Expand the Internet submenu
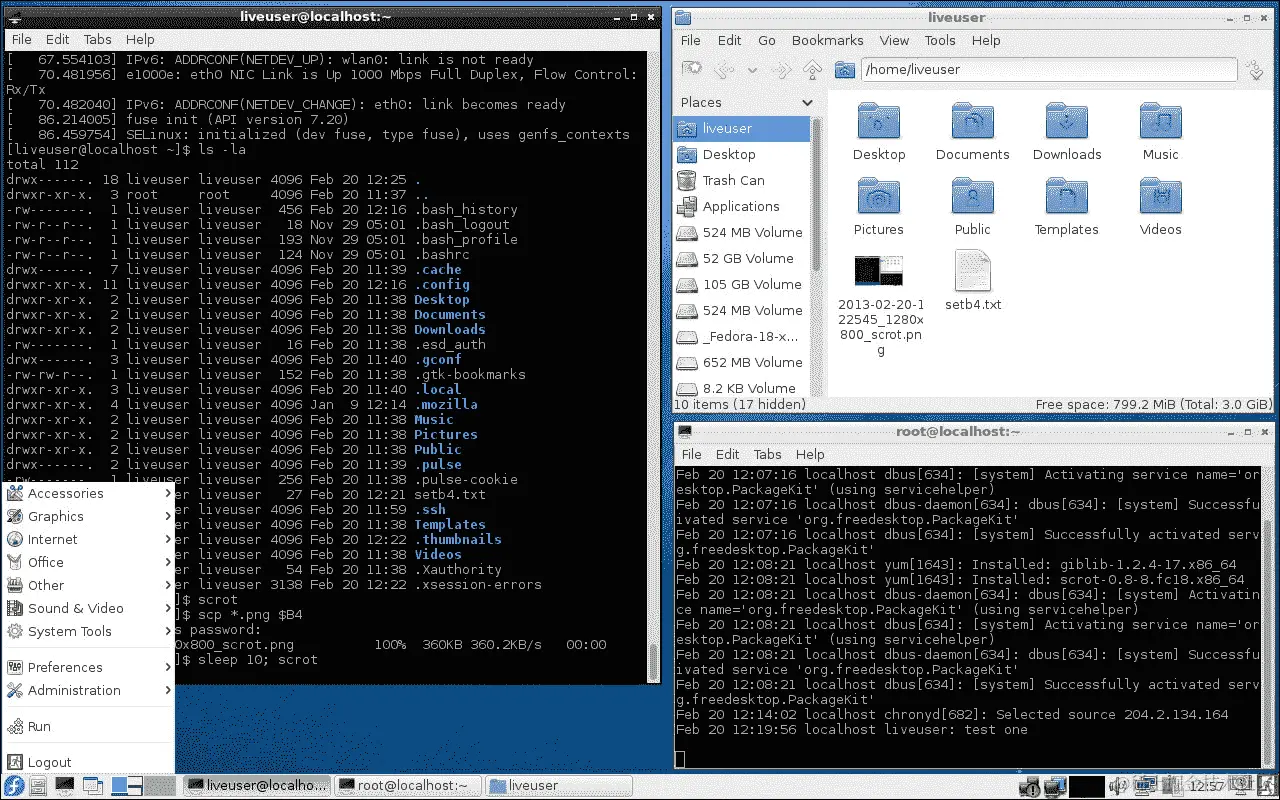Viewport: 1280px width, 800px height. point(87,539)
